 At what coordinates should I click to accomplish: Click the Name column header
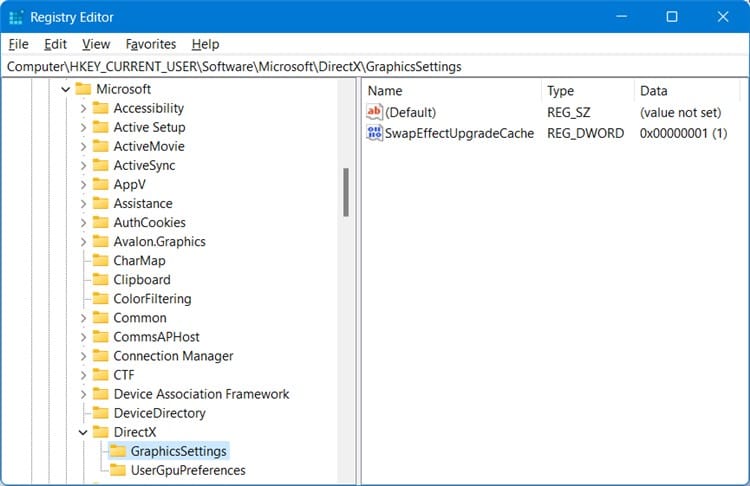452,90
